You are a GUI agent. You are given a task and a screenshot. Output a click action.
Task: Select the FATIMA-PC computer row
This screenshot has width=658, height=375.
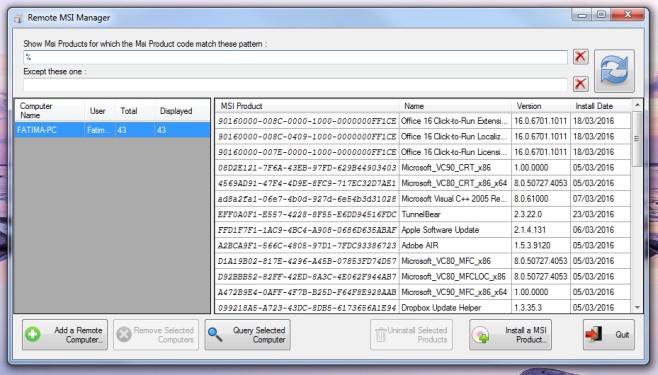(112, 130)
